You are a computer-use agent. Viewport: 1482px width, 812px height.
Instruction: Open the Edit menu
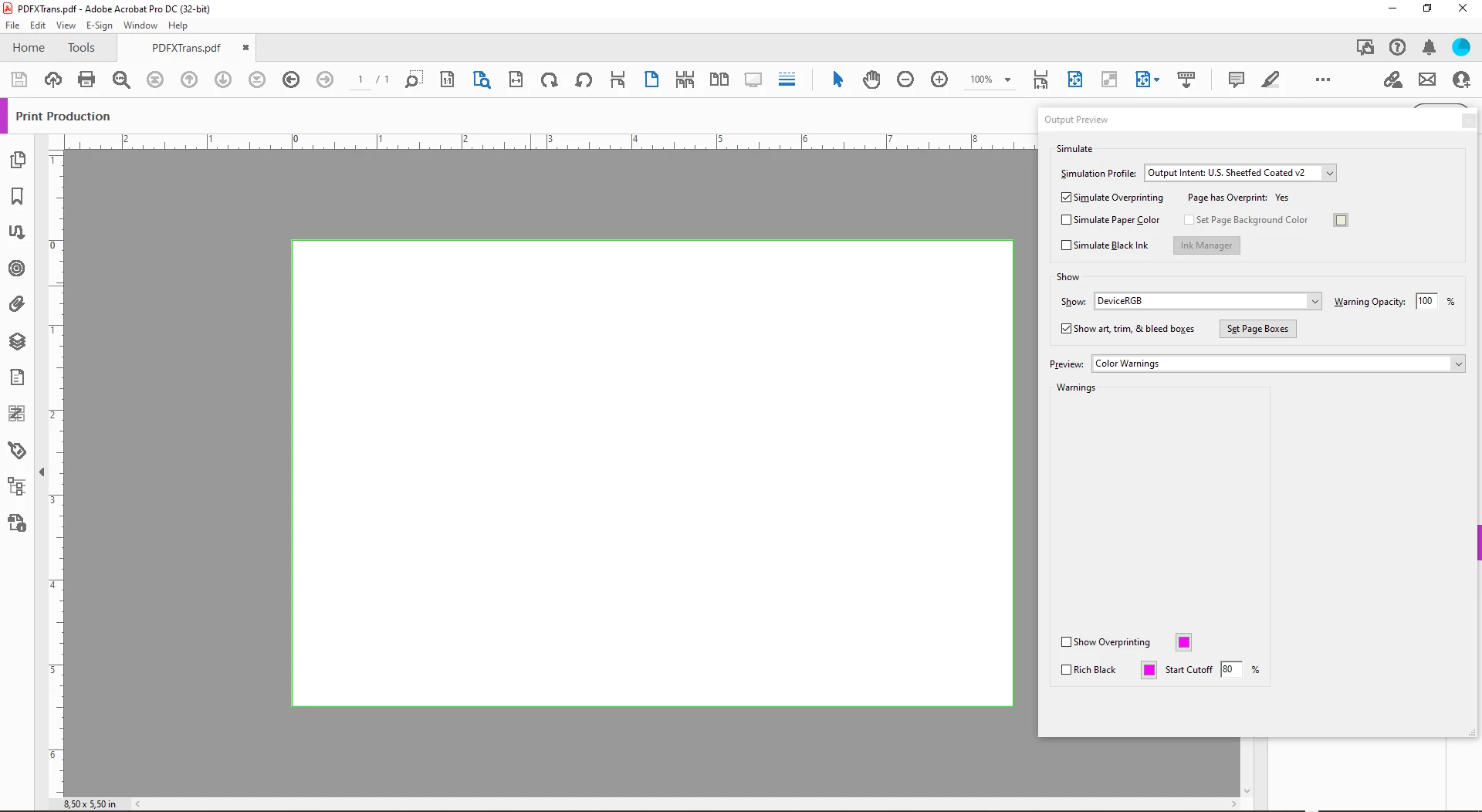point(38,25)
